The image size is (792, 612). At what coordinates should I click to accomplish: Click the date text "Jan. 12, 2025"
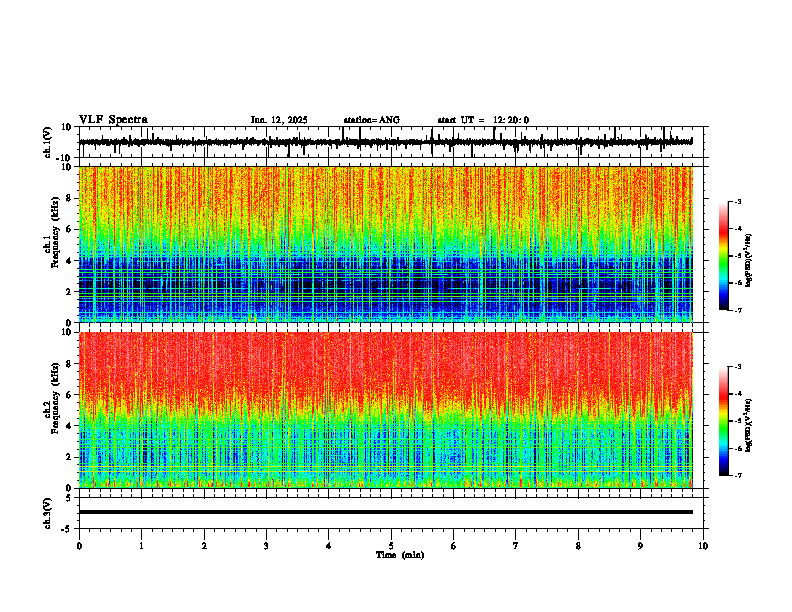(279, 120)
